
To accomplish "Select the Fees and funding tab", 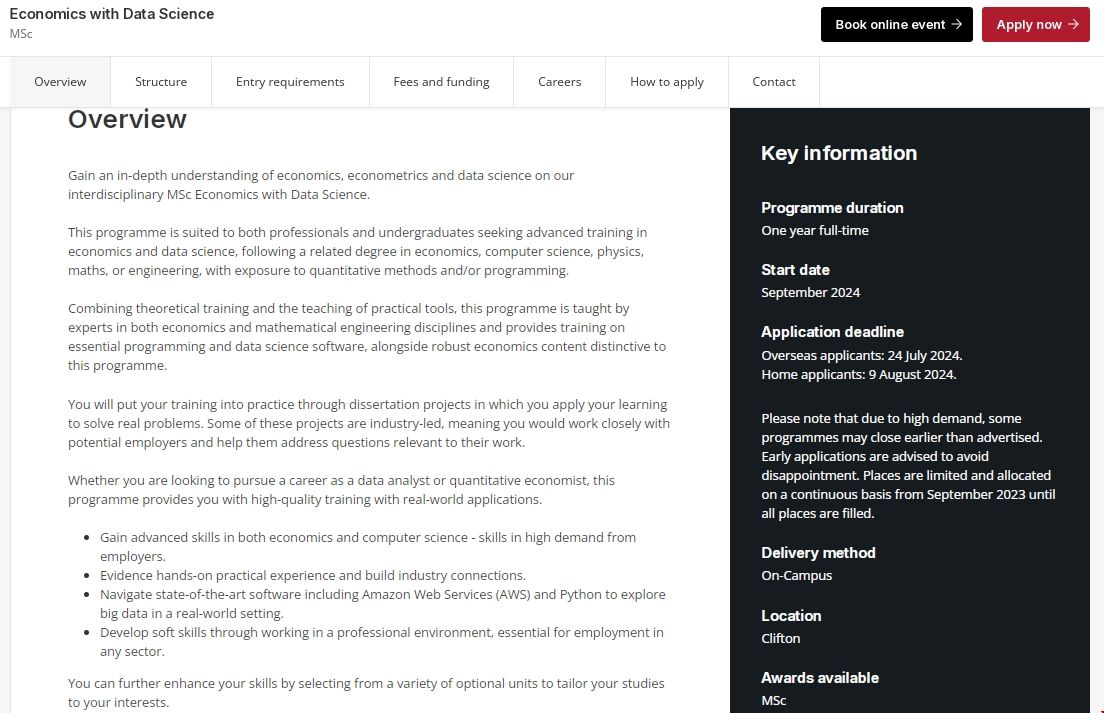I will pyautogui.click(x=441, y=82).
